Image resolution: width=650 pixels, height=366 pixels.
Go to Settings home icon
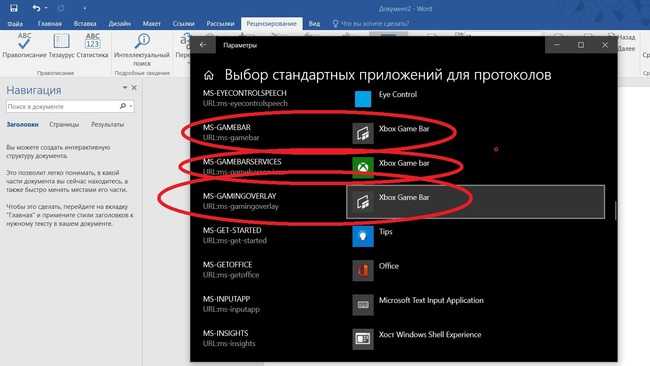(209, 75)
